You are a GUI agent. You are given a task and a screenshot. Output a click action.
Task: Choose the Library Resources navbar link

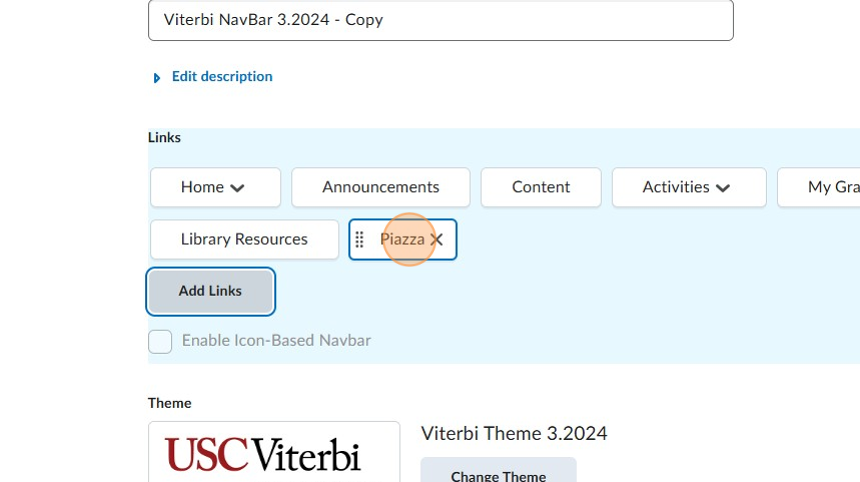click(244, 239)
